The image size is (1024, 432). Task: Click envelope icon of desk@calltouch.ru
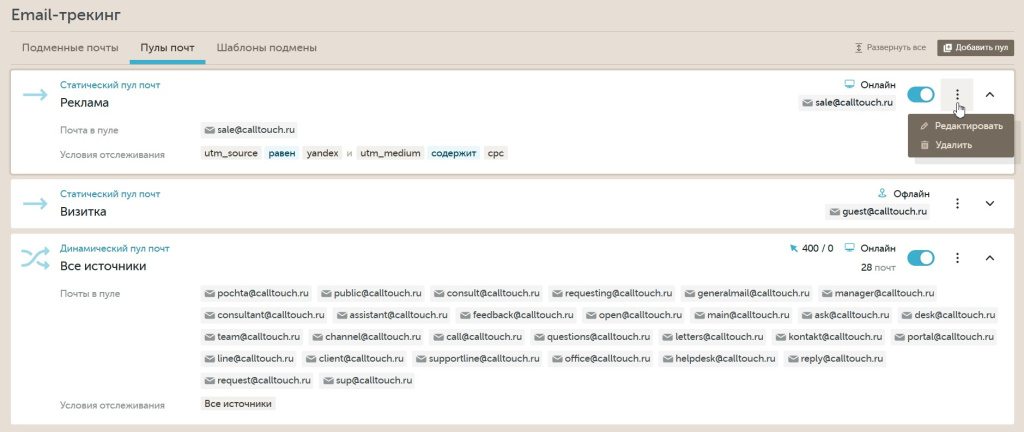[906, 315]
